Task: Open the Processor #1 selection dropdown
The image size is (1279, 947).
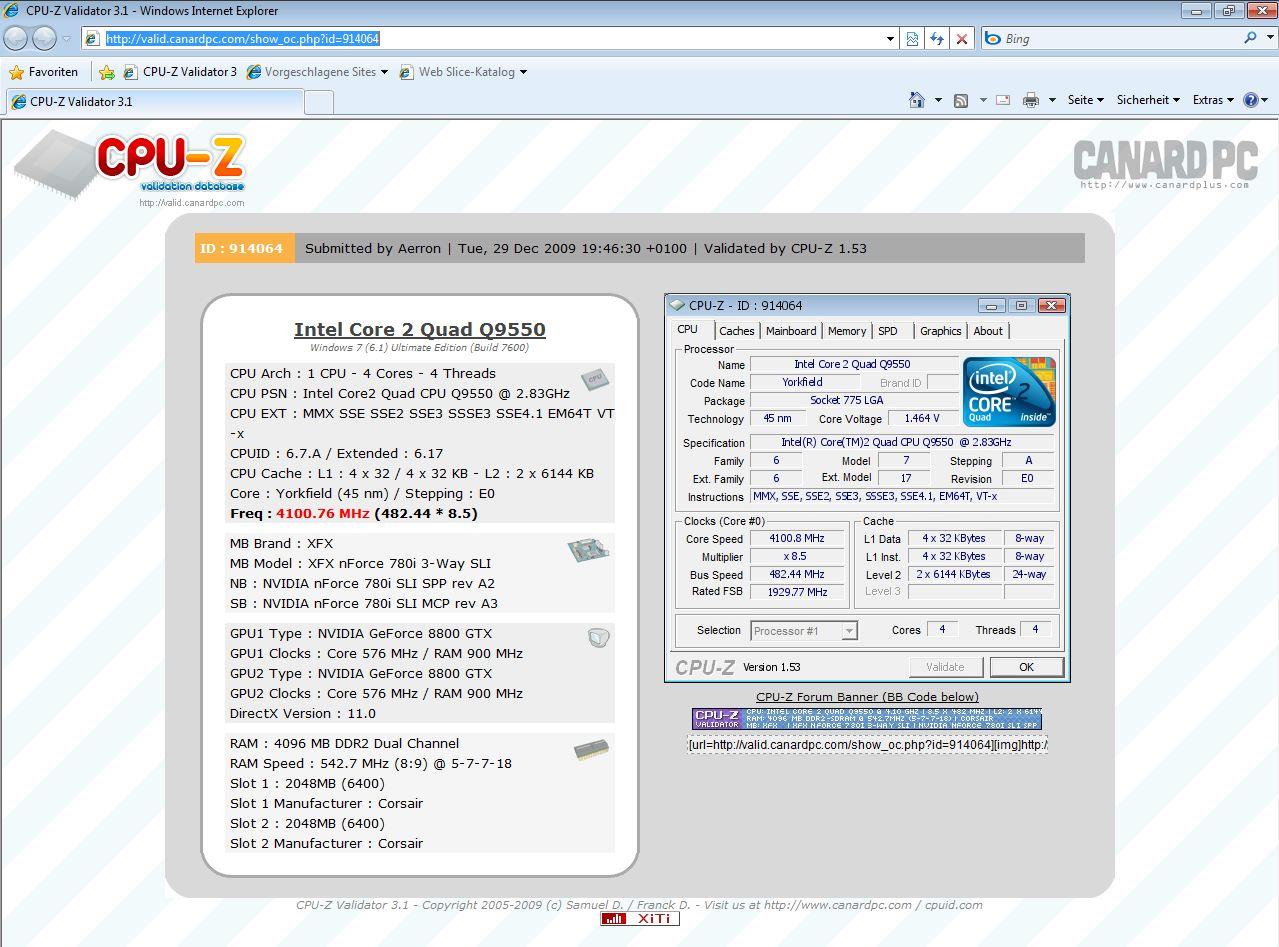Action: [x=804, y=630]
